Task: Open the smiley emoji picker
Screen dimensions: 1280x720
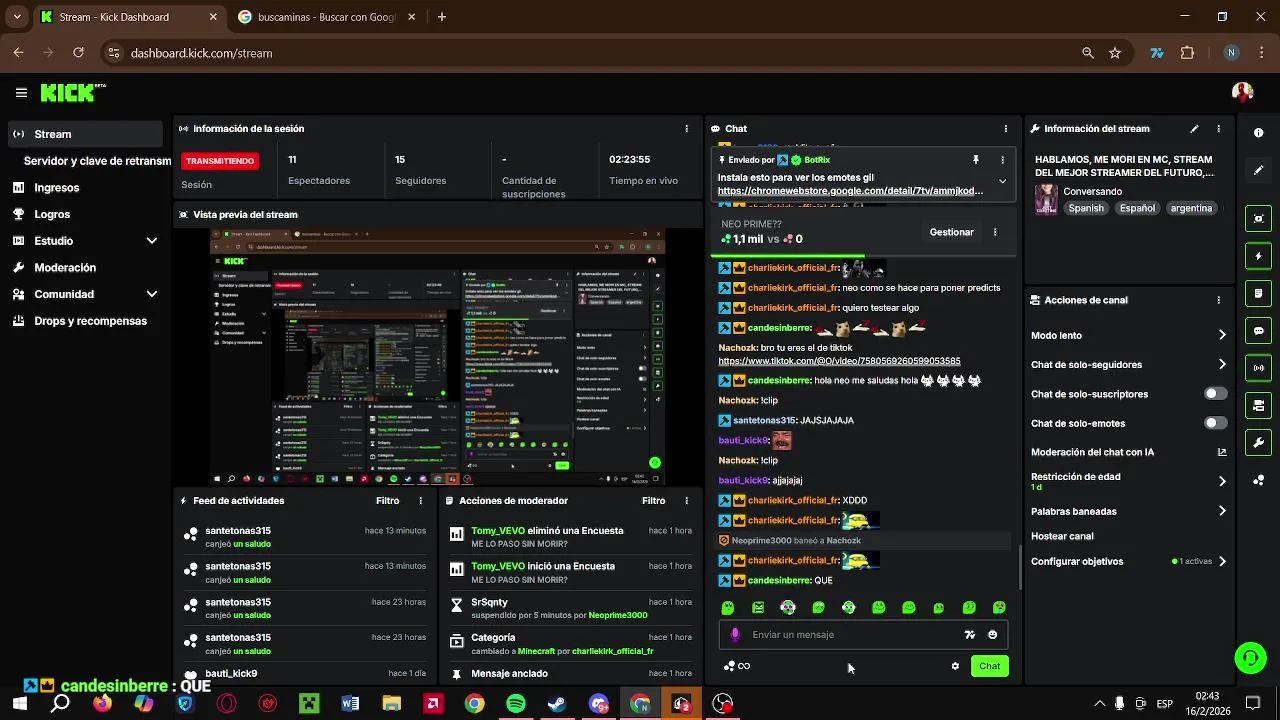Action: pyautogui.click(x=992, y=635)
